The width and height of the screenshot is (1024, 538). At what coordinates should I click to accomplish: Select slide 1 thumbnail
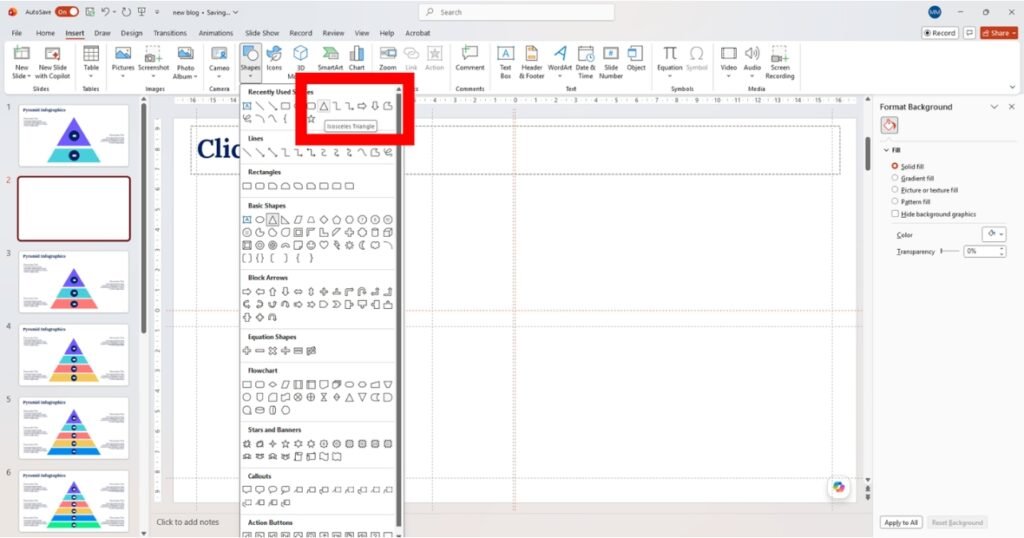click(x=74, y=136)
